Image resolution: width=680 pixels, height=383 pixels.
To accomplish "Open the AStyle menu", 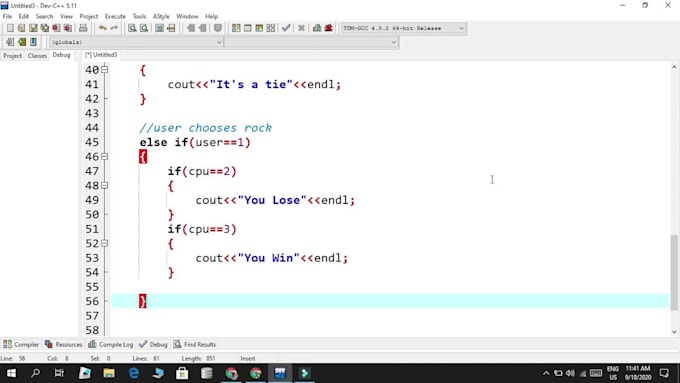I will [161, 16].
